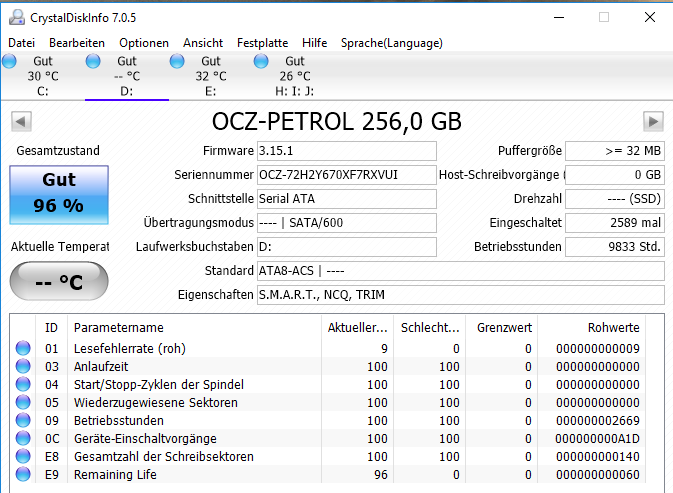Click the blue status orb for drive C:
Image resolution: width=673 pixels, height=493 pixels.
point(9,61)
